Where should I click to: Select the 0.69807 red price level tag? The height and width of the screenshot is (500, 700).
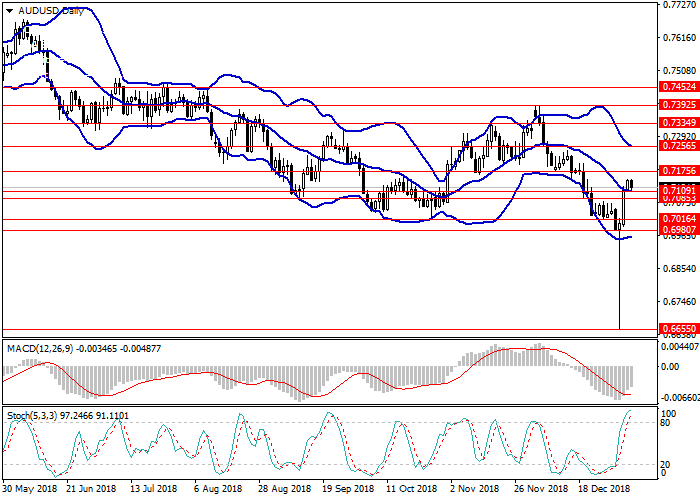coord(678,230)
